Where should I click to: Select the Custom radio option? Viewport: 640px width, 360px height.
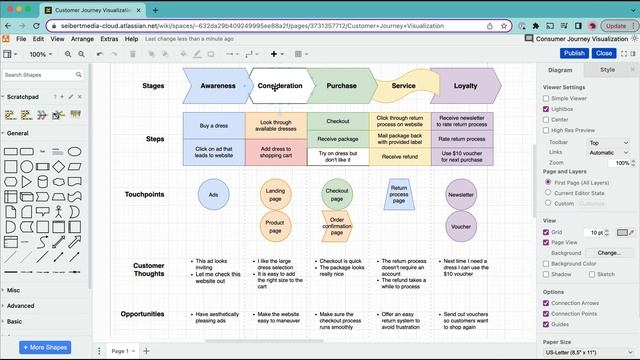point(548,203)
